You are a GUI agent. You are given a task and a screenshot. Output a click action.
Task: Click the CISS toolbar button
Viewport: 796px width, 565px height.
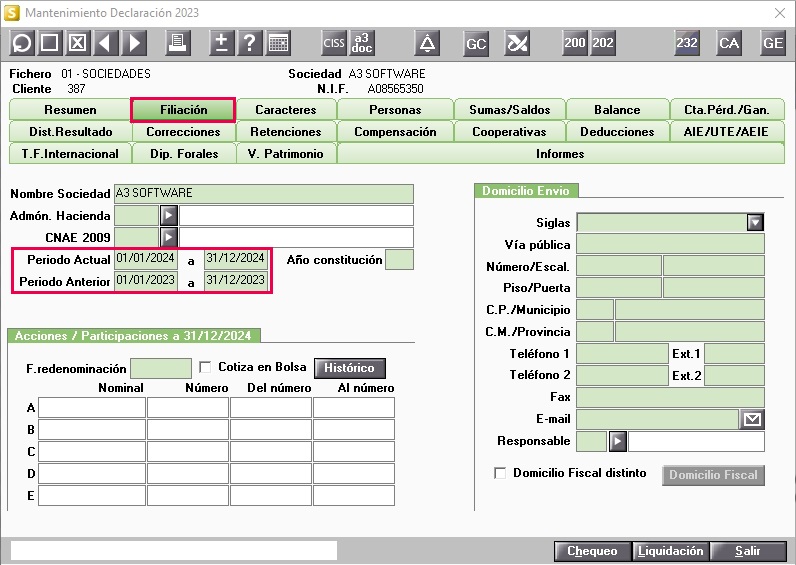pos(334,43)
